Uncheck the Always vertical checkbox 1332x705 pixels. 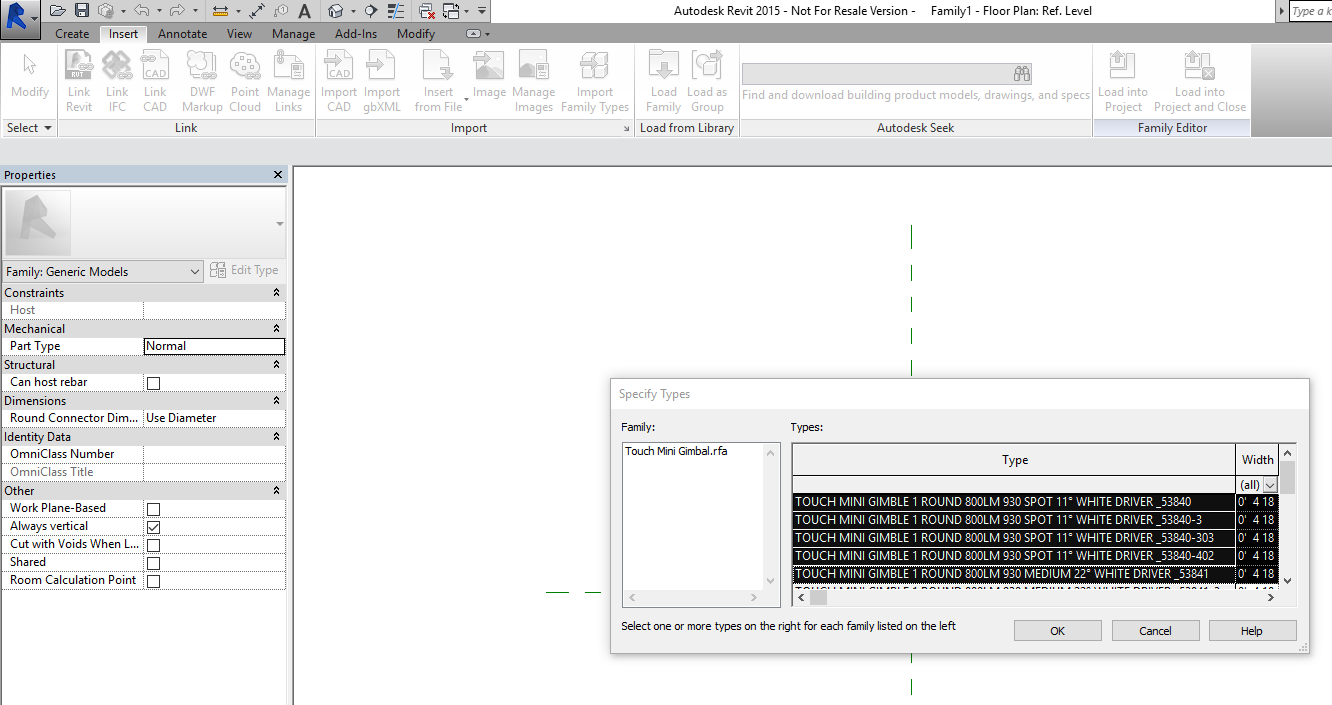[x=153, y=527]
